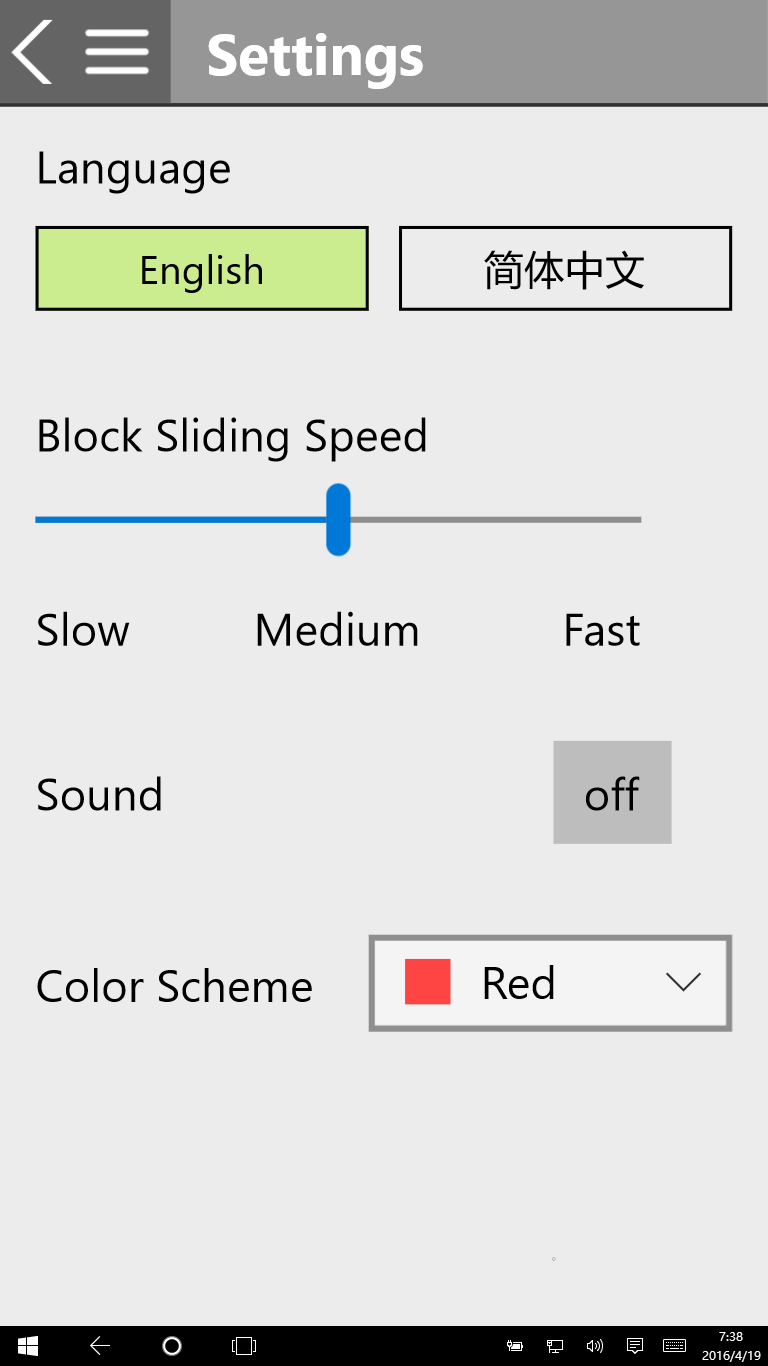The image size is (768, 1366).
Task: Expand the Color Scheme dropdown
Action: tap(550, 983)
